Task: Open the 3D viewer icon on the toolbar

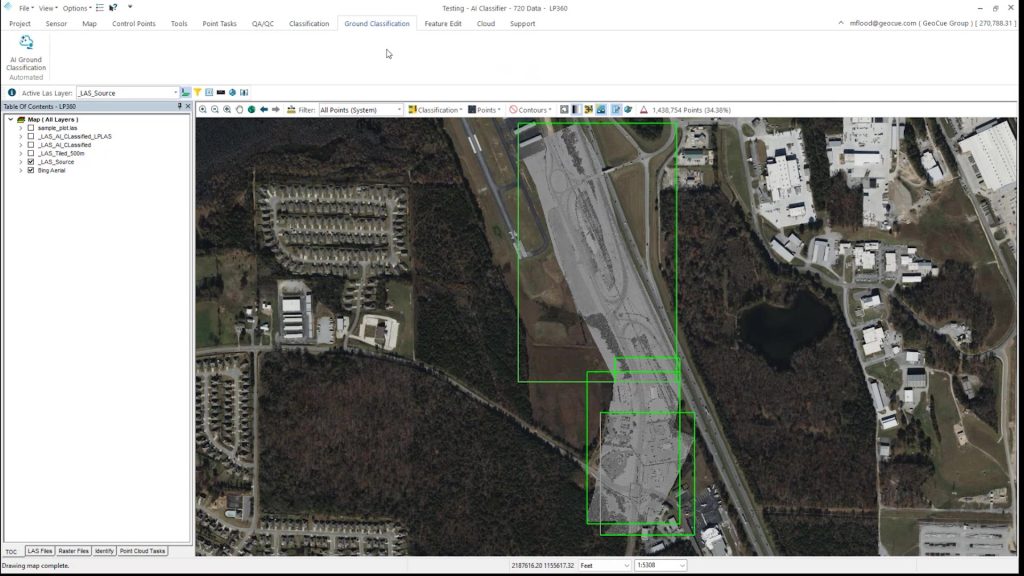Action: (x=588, y=110)
